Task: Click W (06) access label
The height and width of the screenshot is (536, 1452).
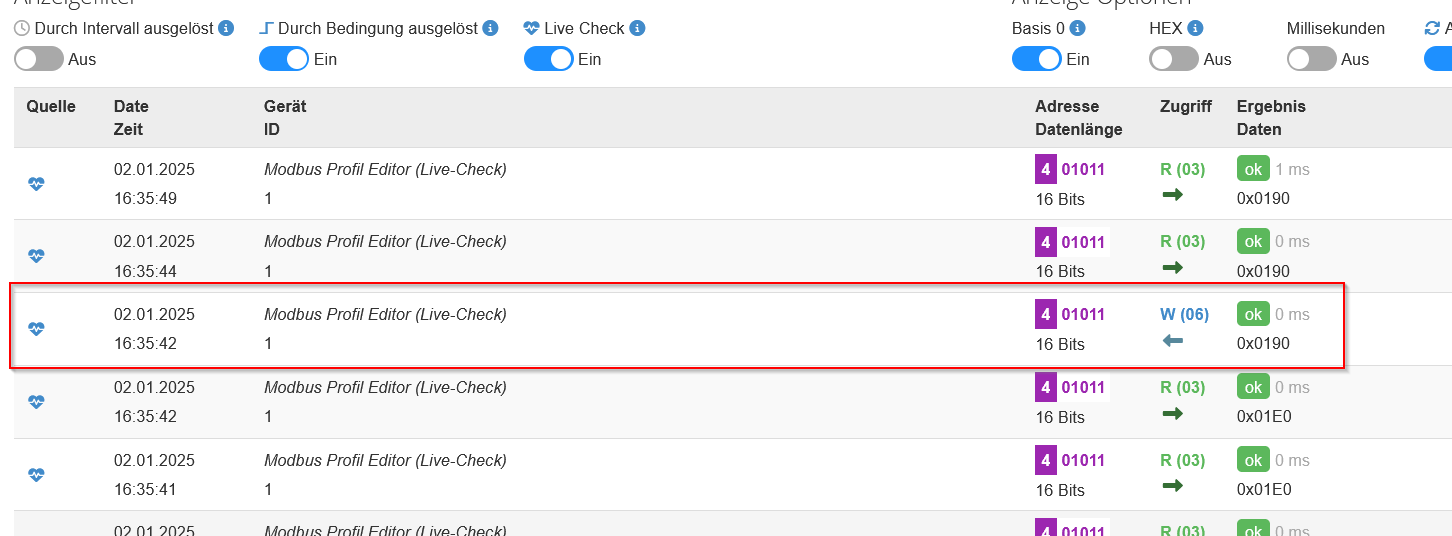Action: pos(1184,314)
